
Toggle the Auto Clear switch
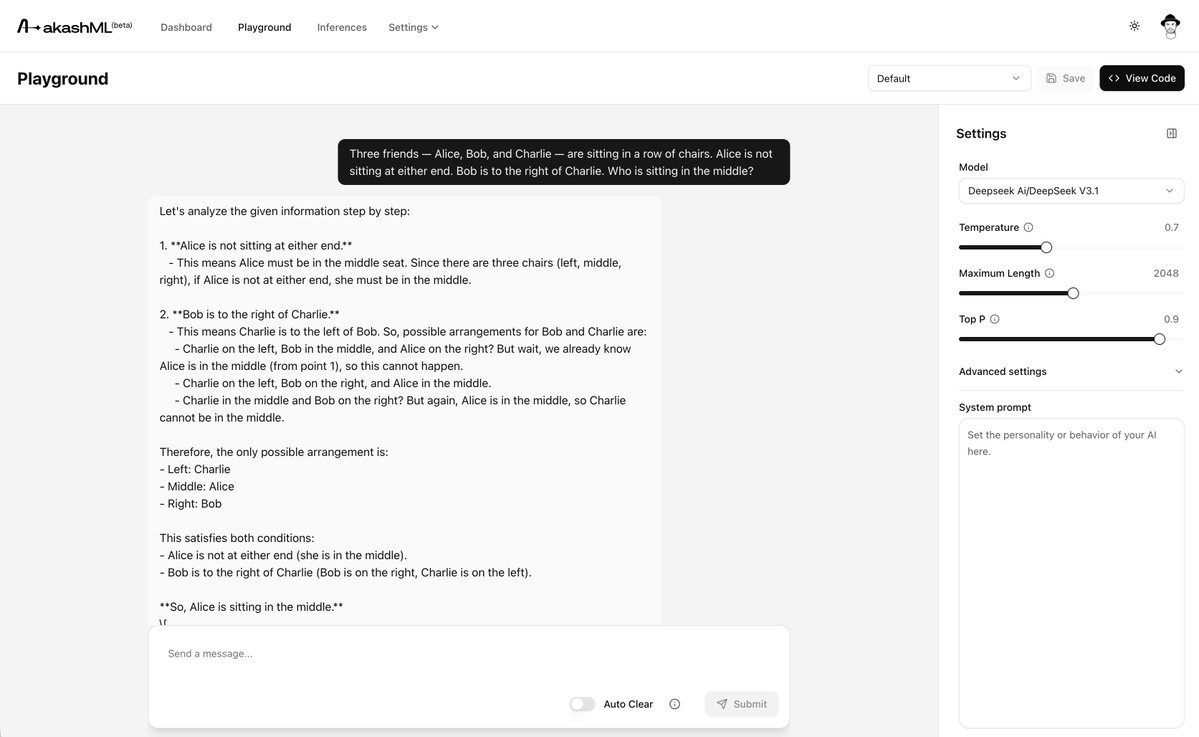coord(582,704)
